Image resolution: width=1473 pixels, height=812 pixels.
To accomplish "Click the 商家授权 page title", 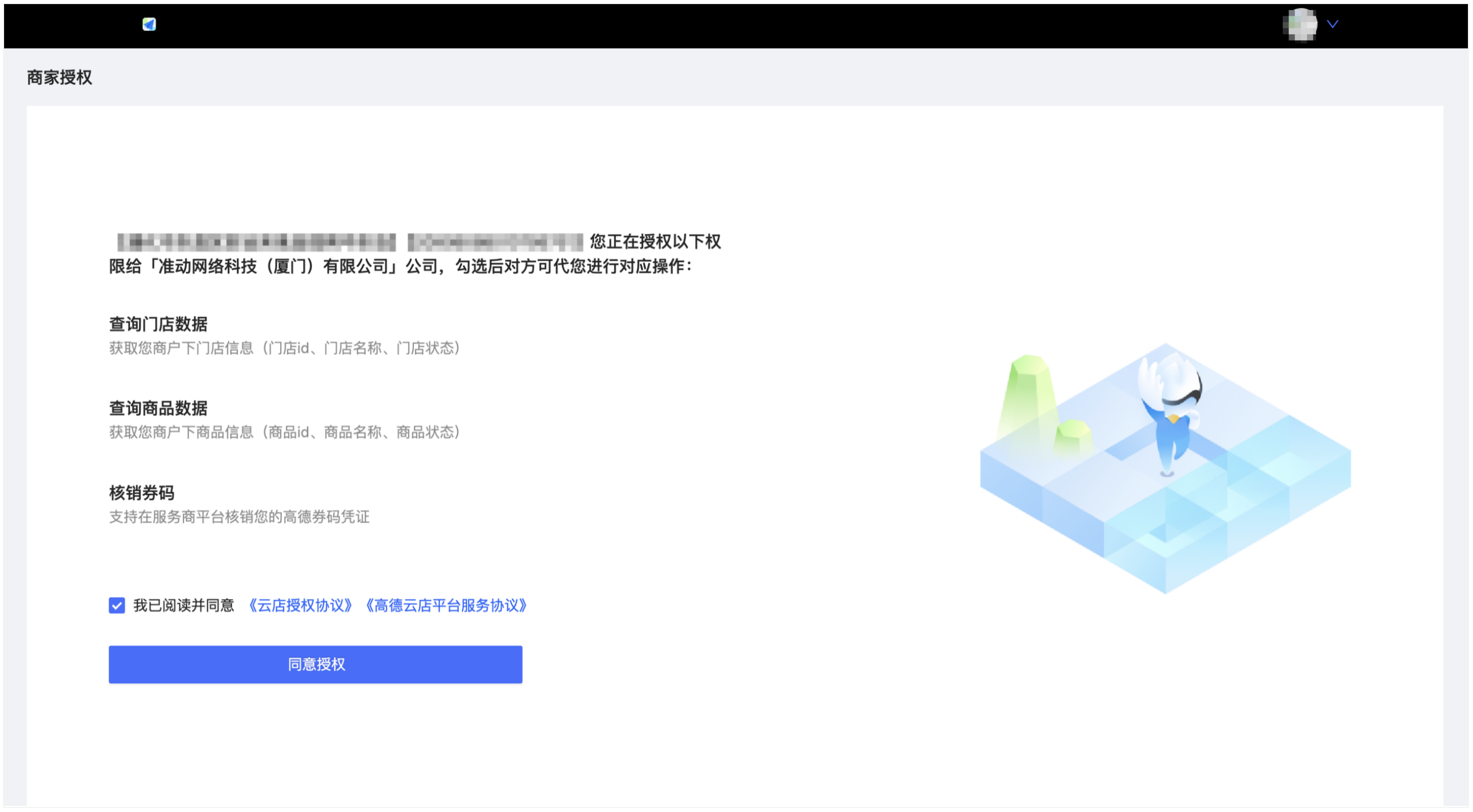I will (x=59, y=77).
